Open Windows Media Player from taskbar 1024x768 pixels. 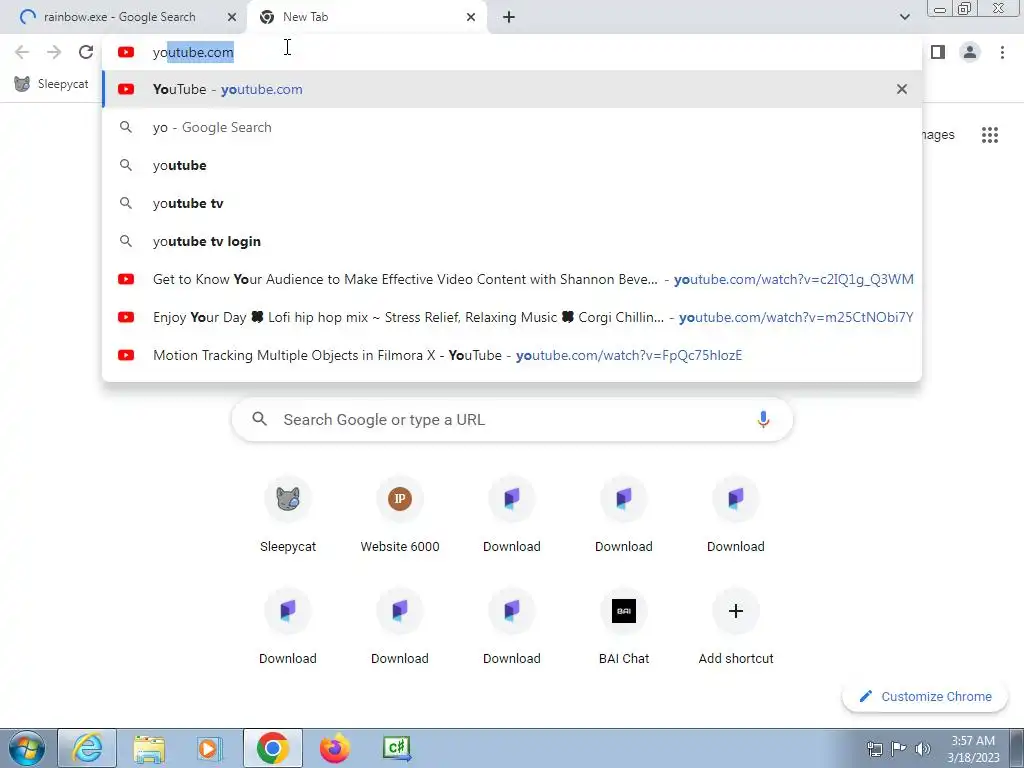point(210,748)
